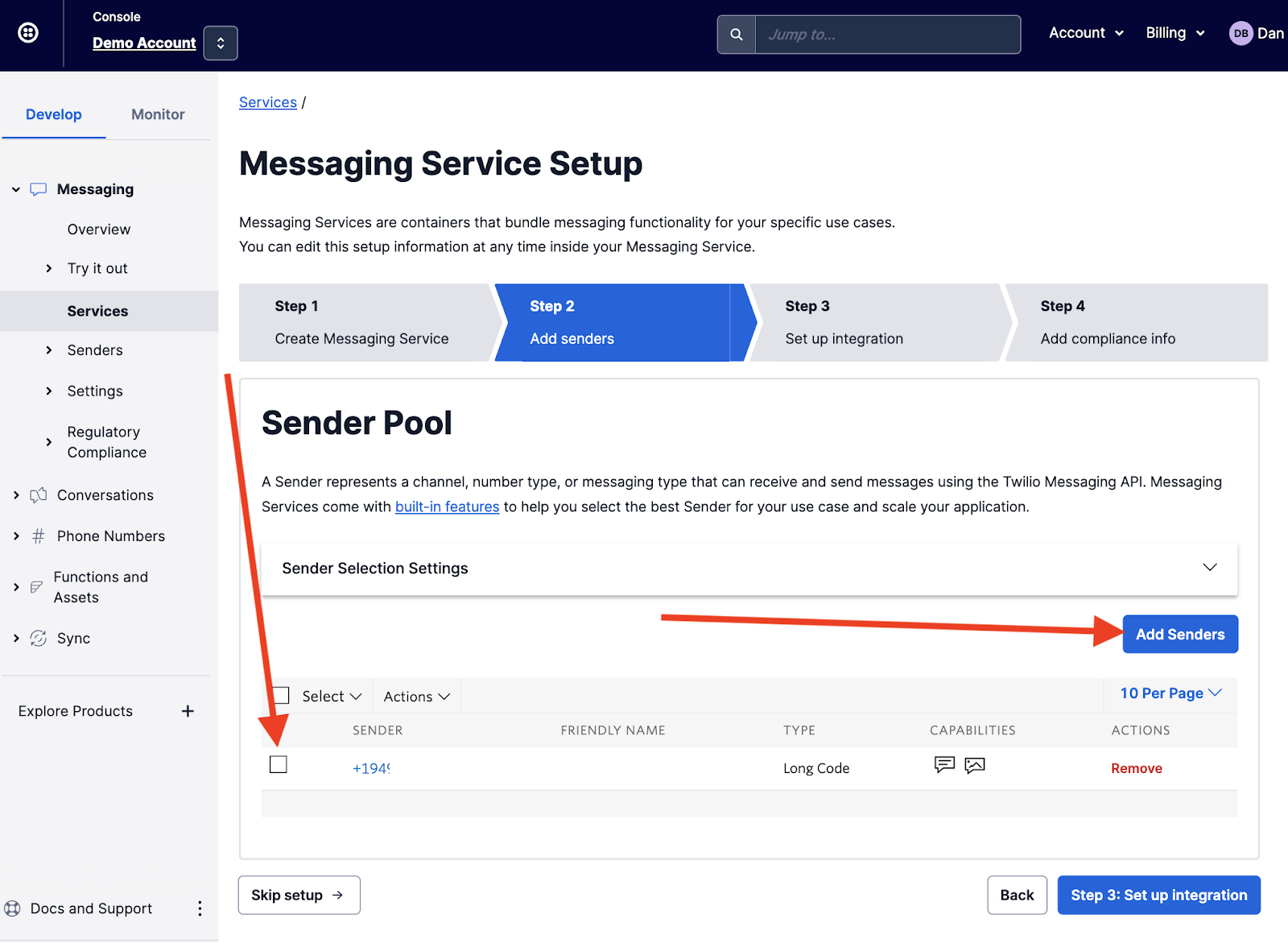This screenshot has height=943, width=1288.
Task: Open the +194 sender number link
Action: pyautogui.click(x=371, y=768)
